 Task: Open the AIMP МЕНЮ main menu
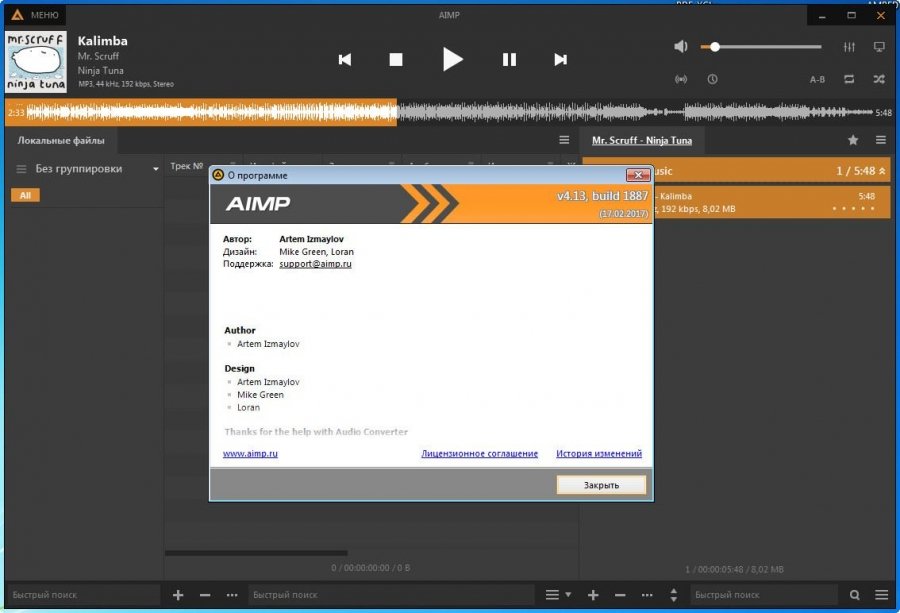tap(35, 15)
